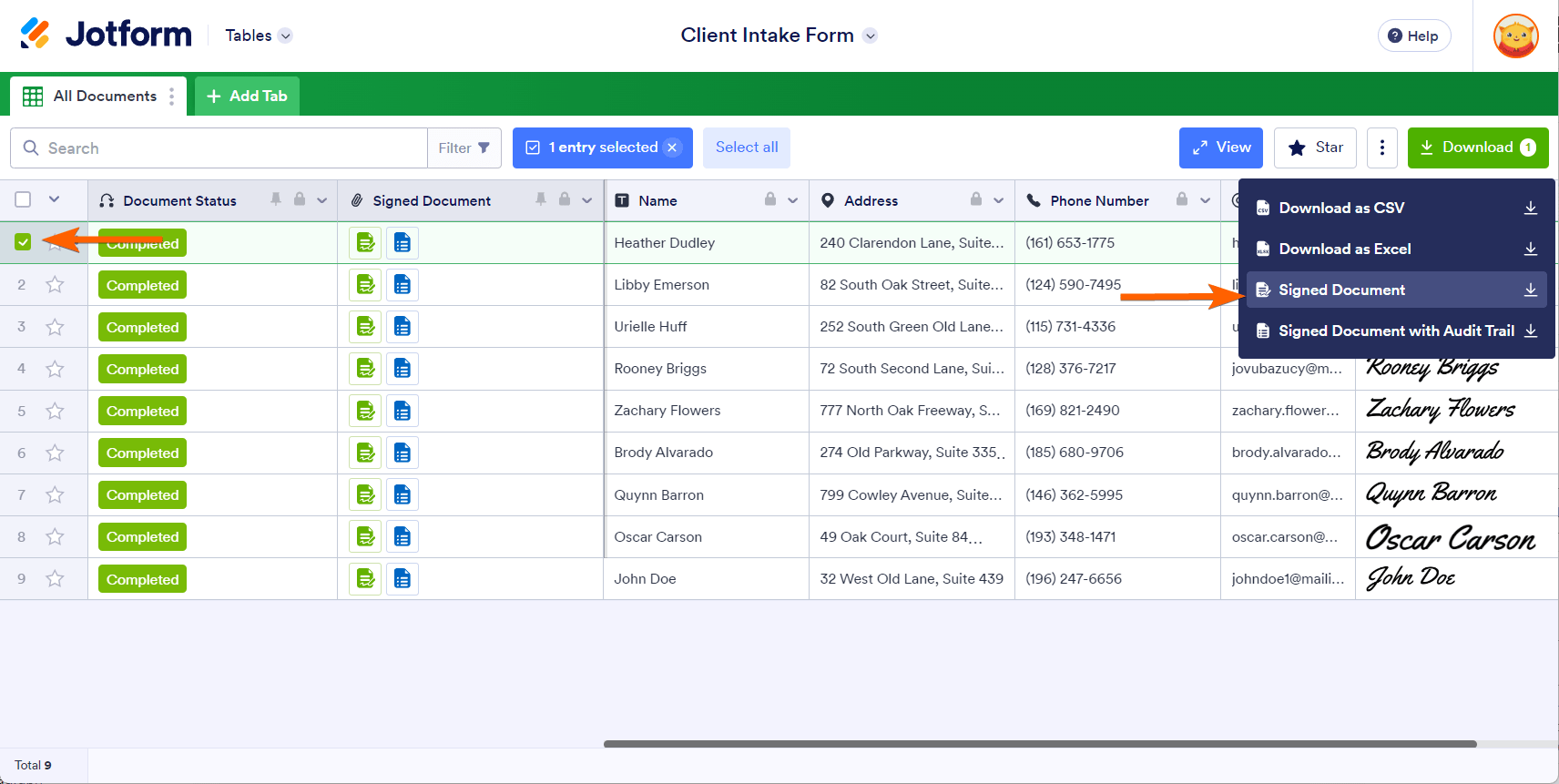1559x784 pixels.
Task: Open Rooney Briggs' blue document icon
Action: pyautogui.click(x=402, y=369)
